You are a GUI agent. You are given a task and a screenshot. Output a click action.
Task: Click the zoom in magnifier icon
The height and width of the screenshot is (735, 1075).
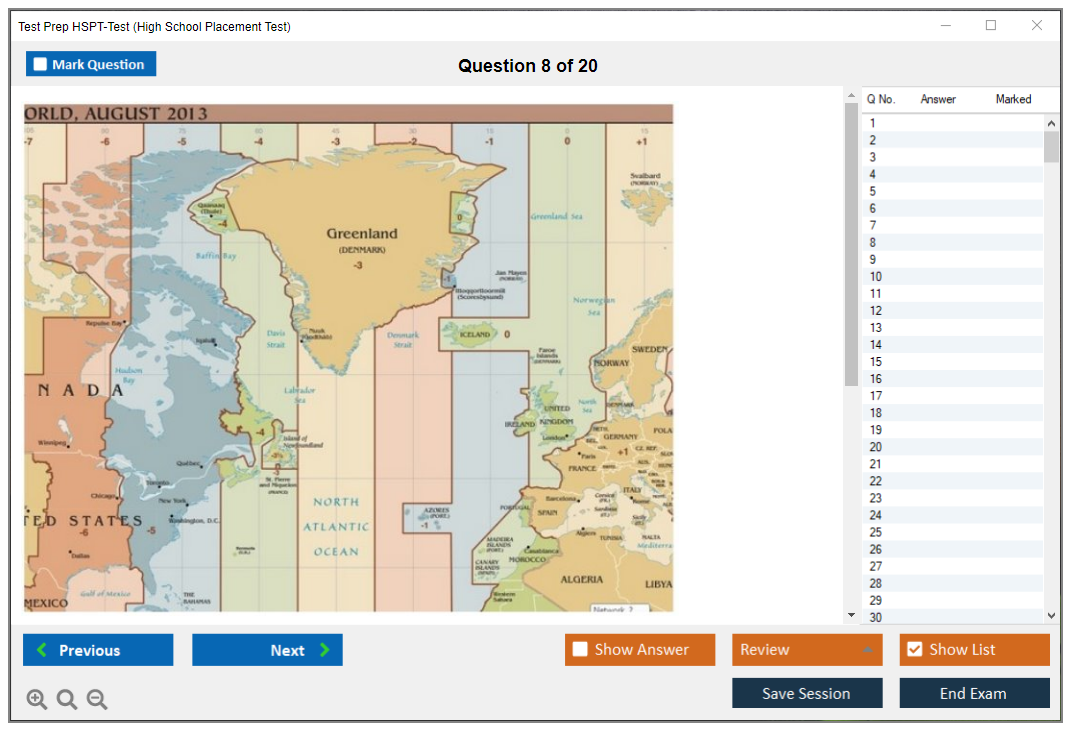(37, 700)
